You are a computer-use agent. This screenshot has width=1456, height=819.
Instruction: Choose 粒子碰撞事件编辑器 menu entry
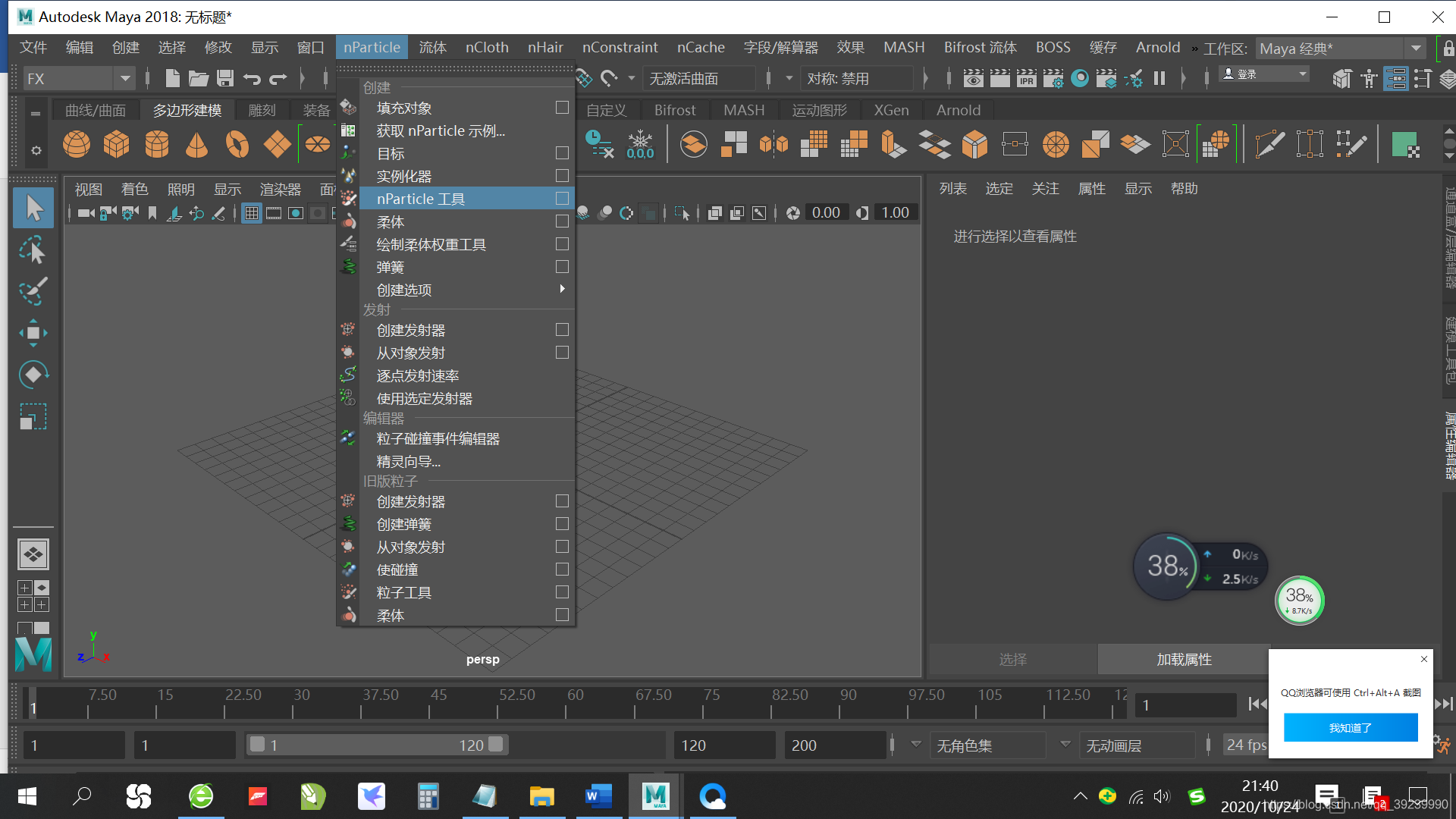(x=438, y=438)
